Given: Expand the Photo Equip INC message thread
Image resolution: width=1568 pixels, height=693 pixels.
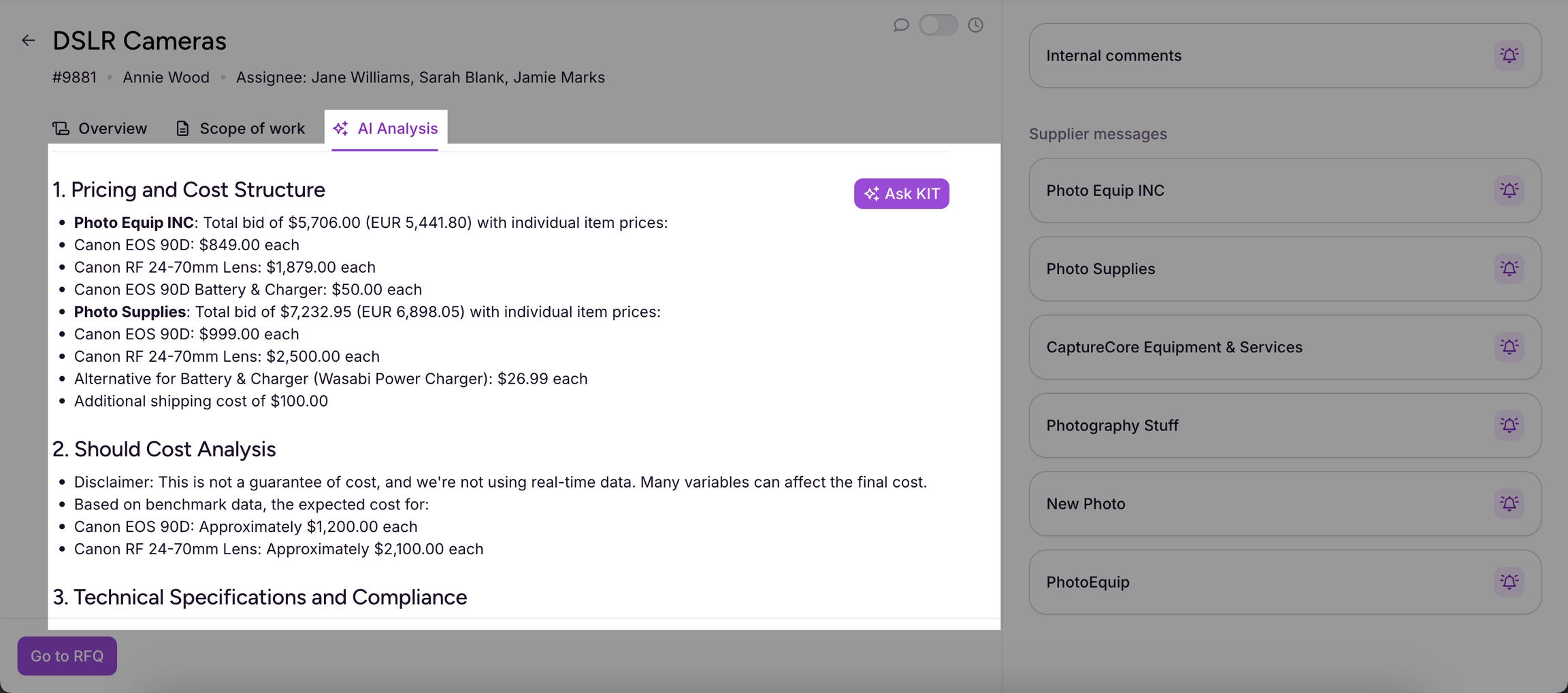Looking at the screenshot, I should point(1225,190).
